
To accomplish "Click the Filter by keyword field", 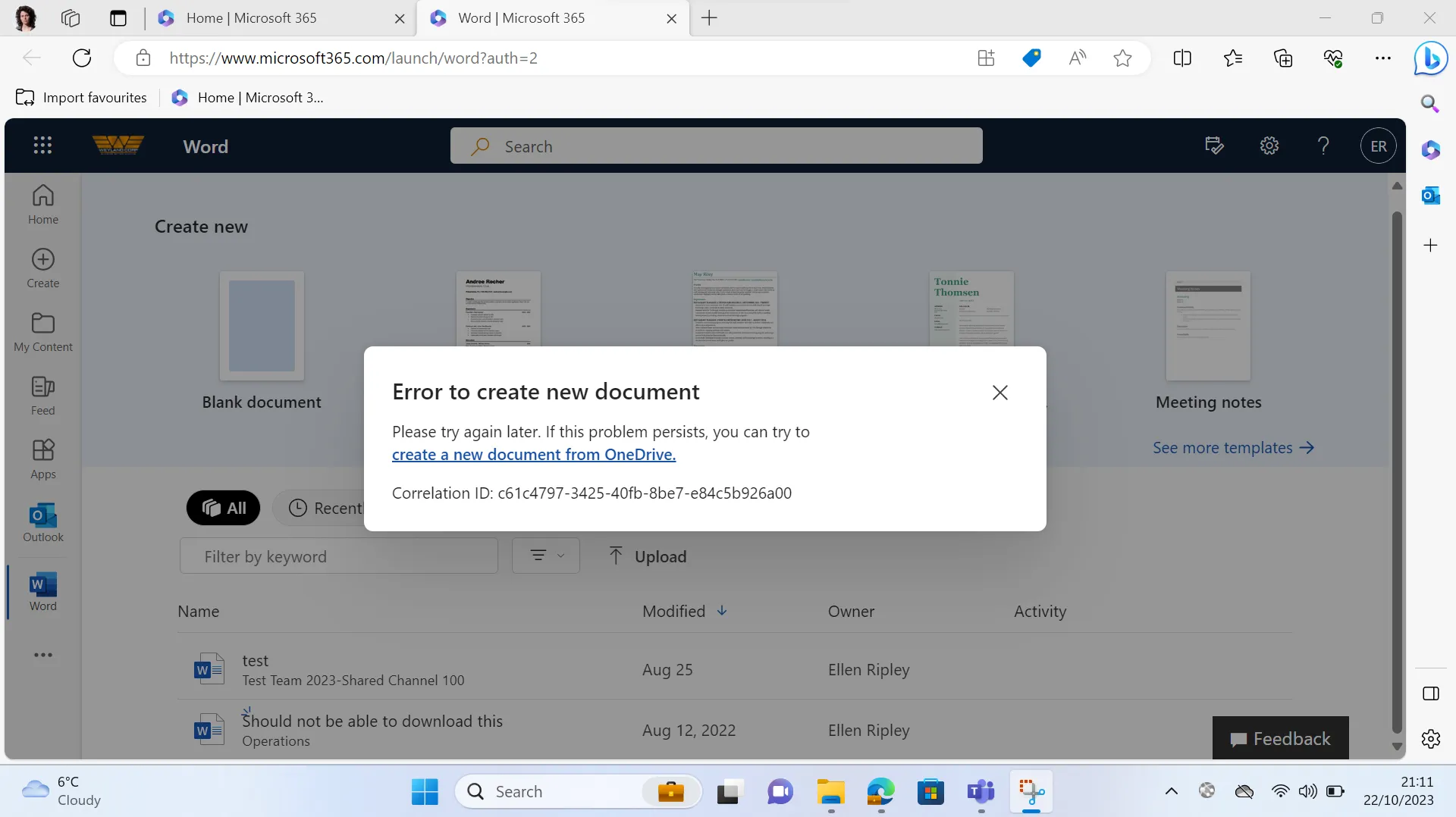I will point(339,556).
